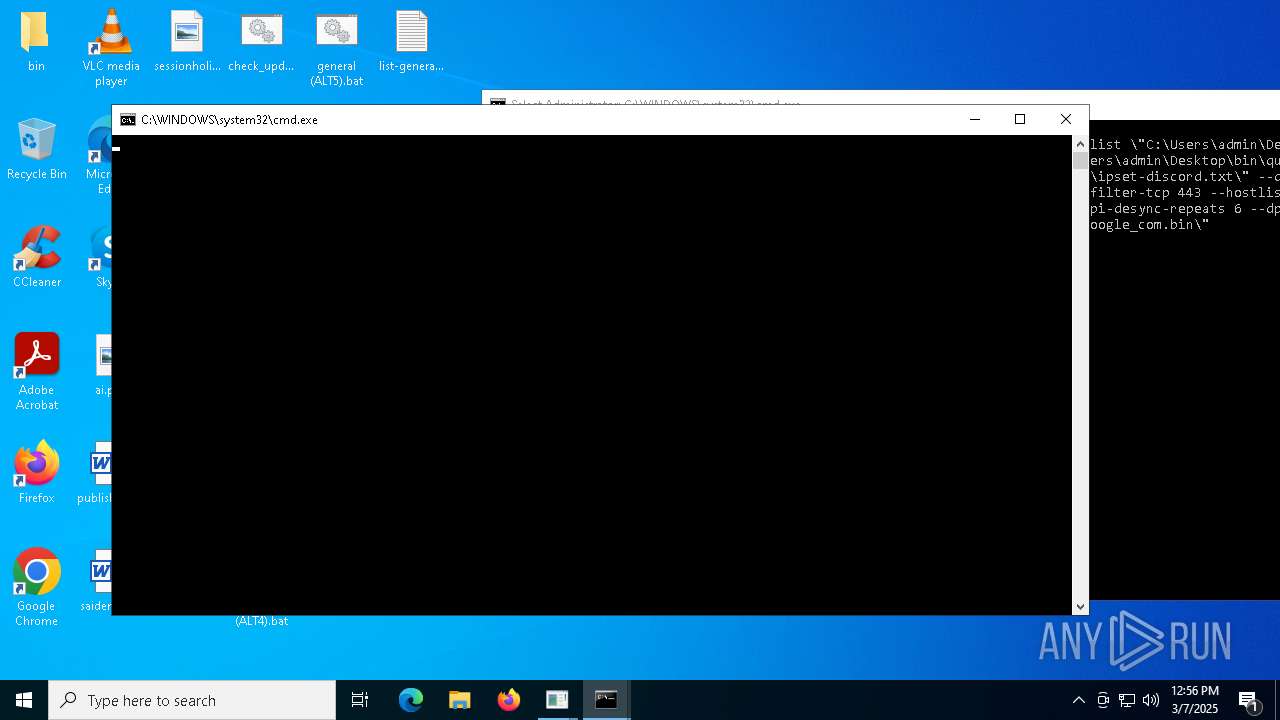The image size is (1280, 720).
Task: Click the meet now tray icon
Action: pos(1103,700)
